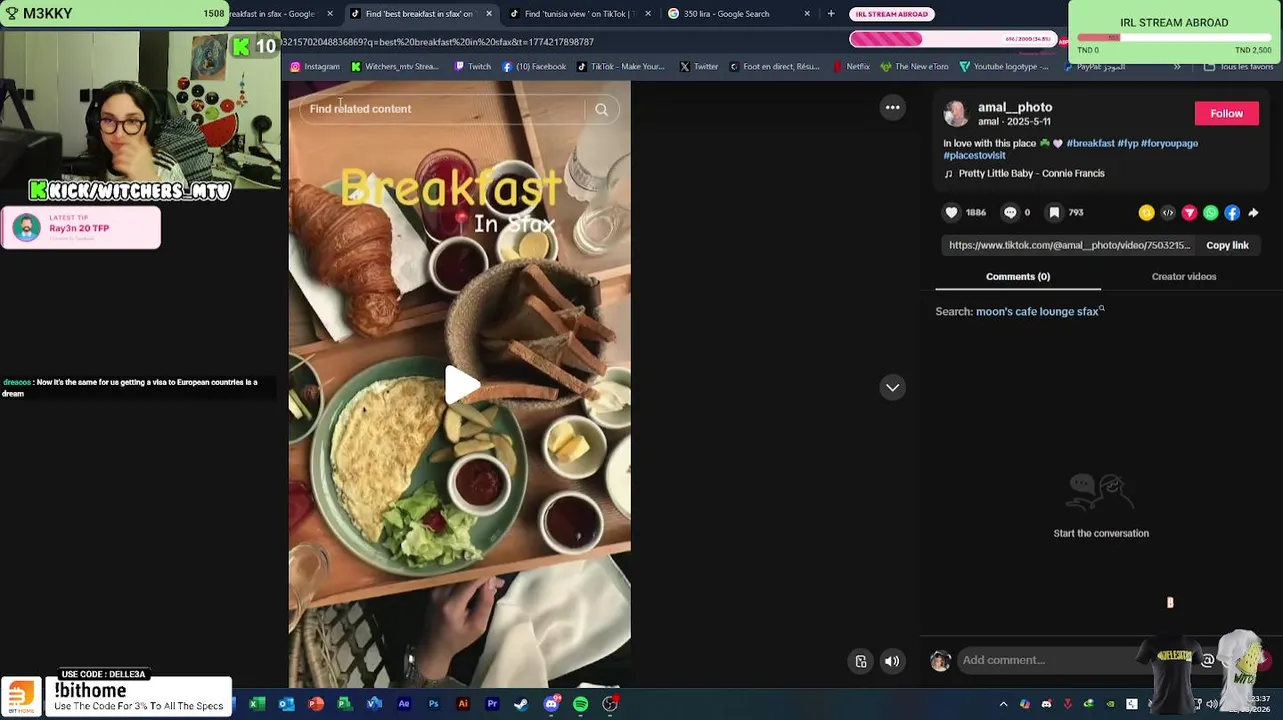The width and height of the screenshot is (1283, 720).
Task: Open TikTok - Make Your... bookmark
Action: point(621,67)
